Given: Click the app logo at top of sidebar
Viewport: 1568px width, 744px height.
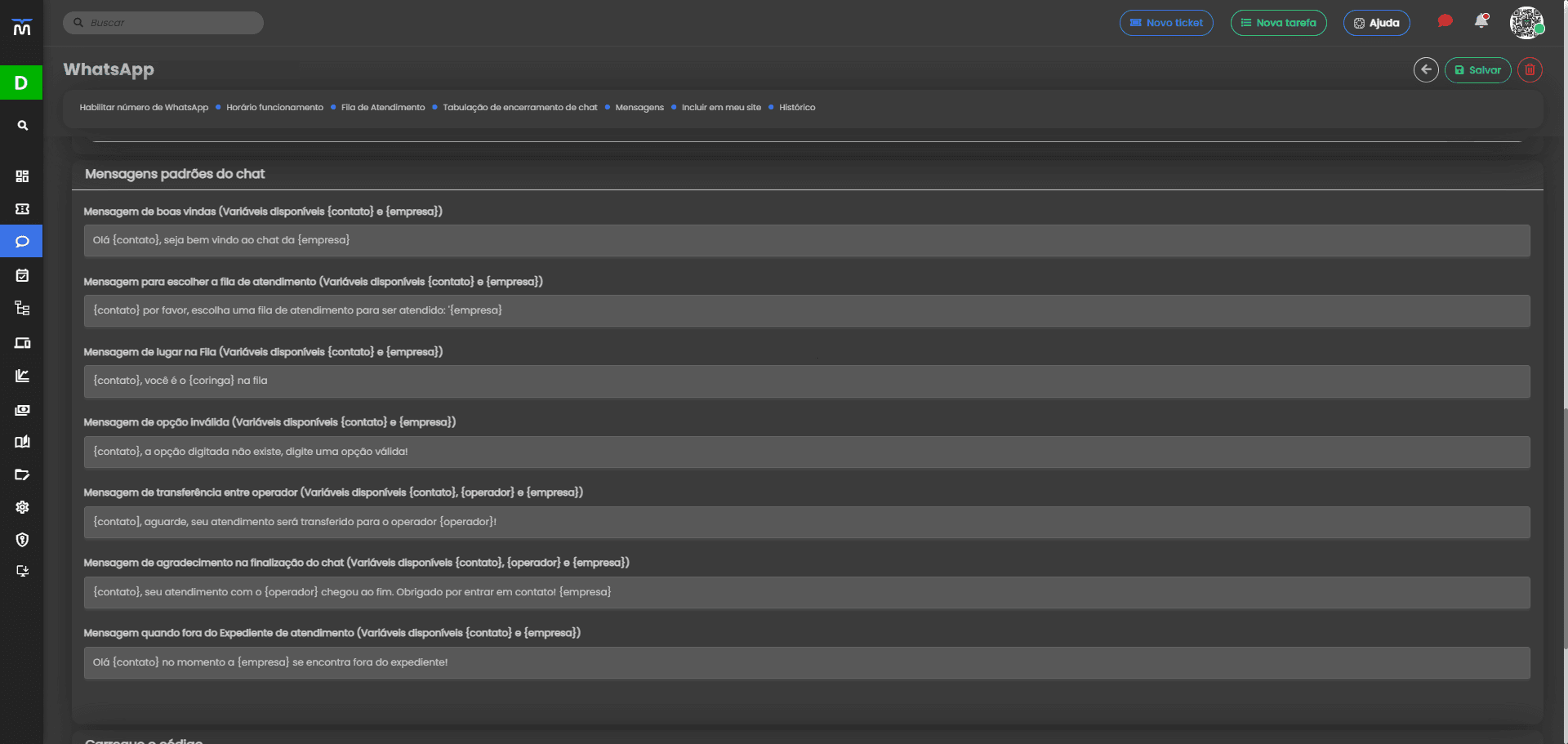Looking at the screenshot, I should point(22,28).
